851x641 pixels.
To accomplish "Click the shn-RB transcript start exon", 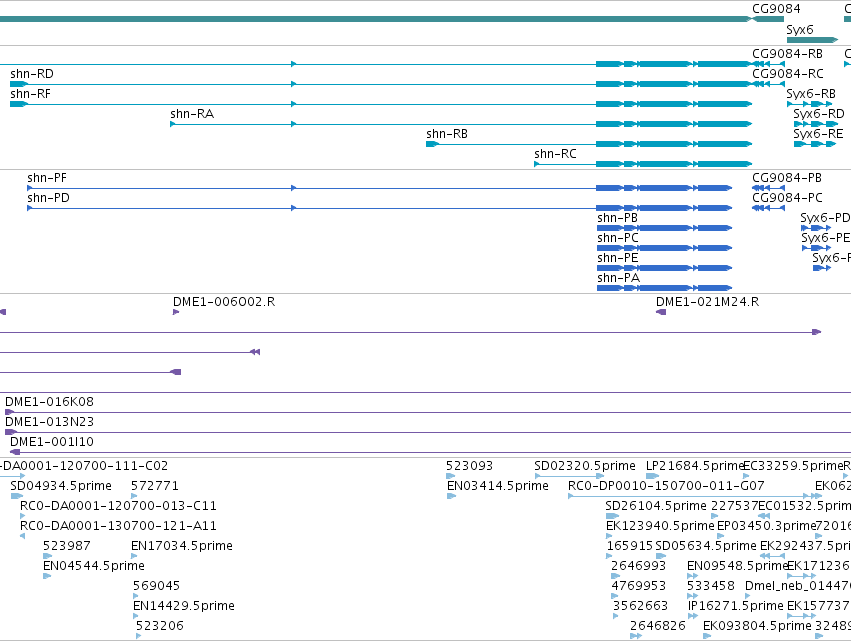I will [x=433, y=144].
